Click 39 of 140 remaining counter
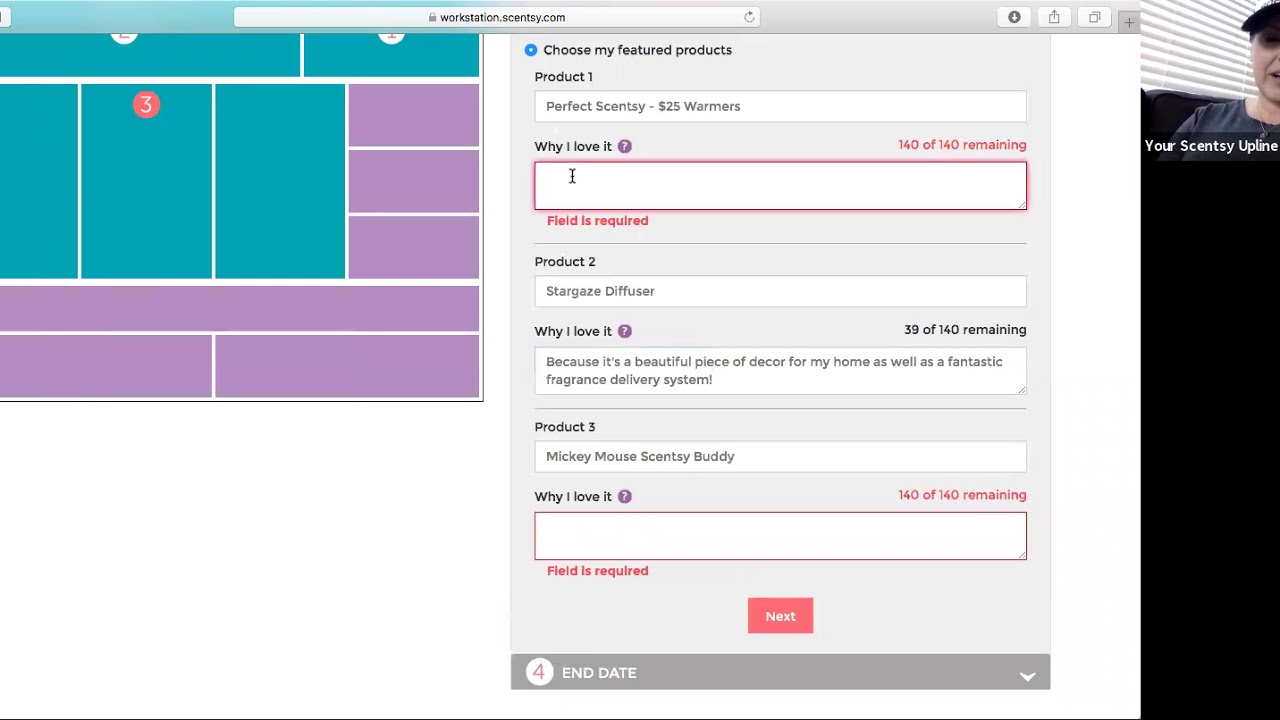This screenshot has height=720, width=1280. pyautogui.click(x=965, y=330)
